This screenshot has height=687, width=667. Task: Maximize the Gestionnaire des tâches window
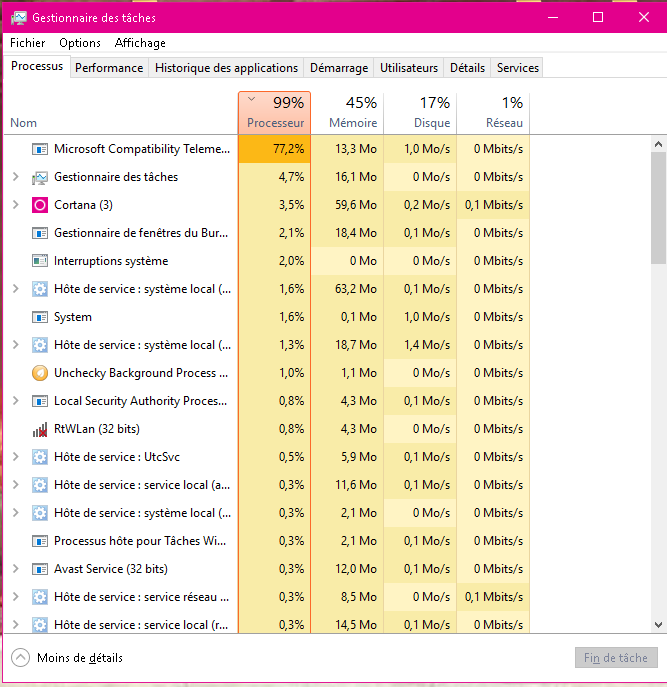(598, 18)
